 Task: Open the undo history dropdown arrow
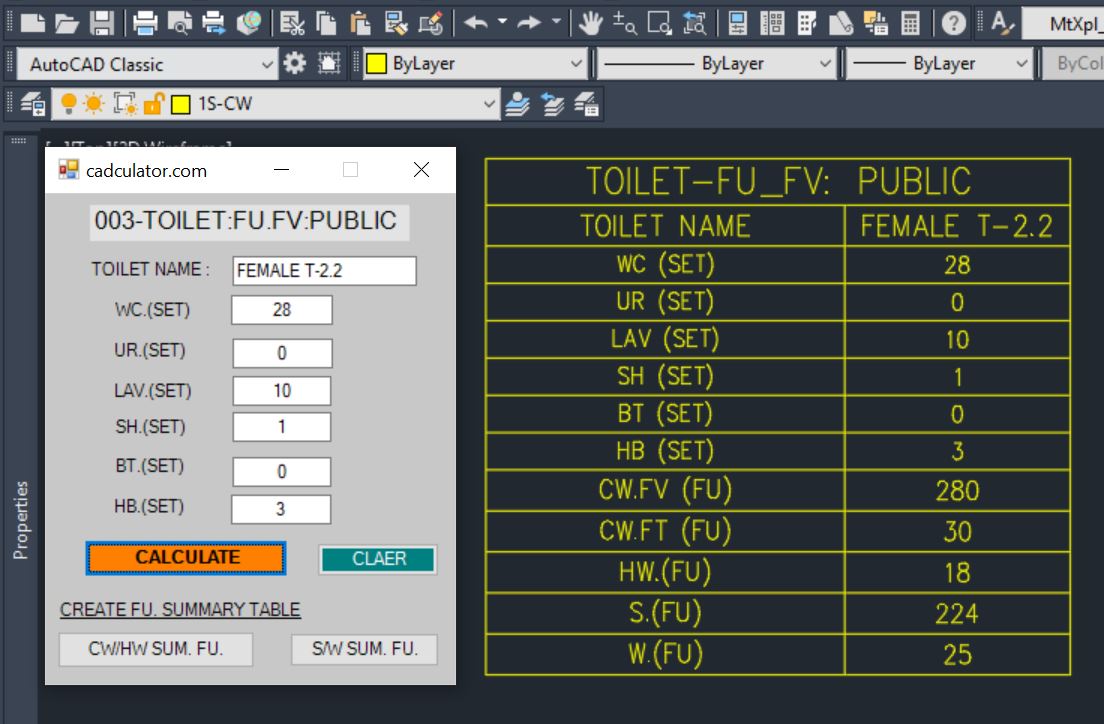point(502,22)
